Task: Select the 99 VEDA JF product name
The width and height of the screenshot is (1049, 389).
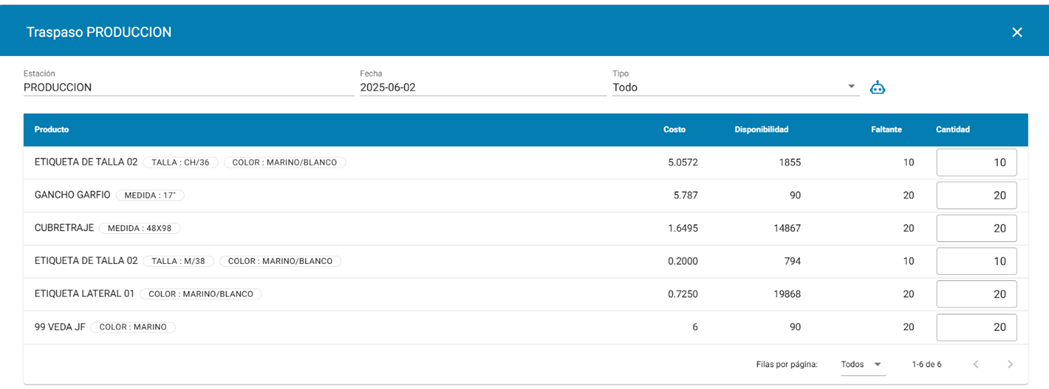Action: (x=60, y=327)
